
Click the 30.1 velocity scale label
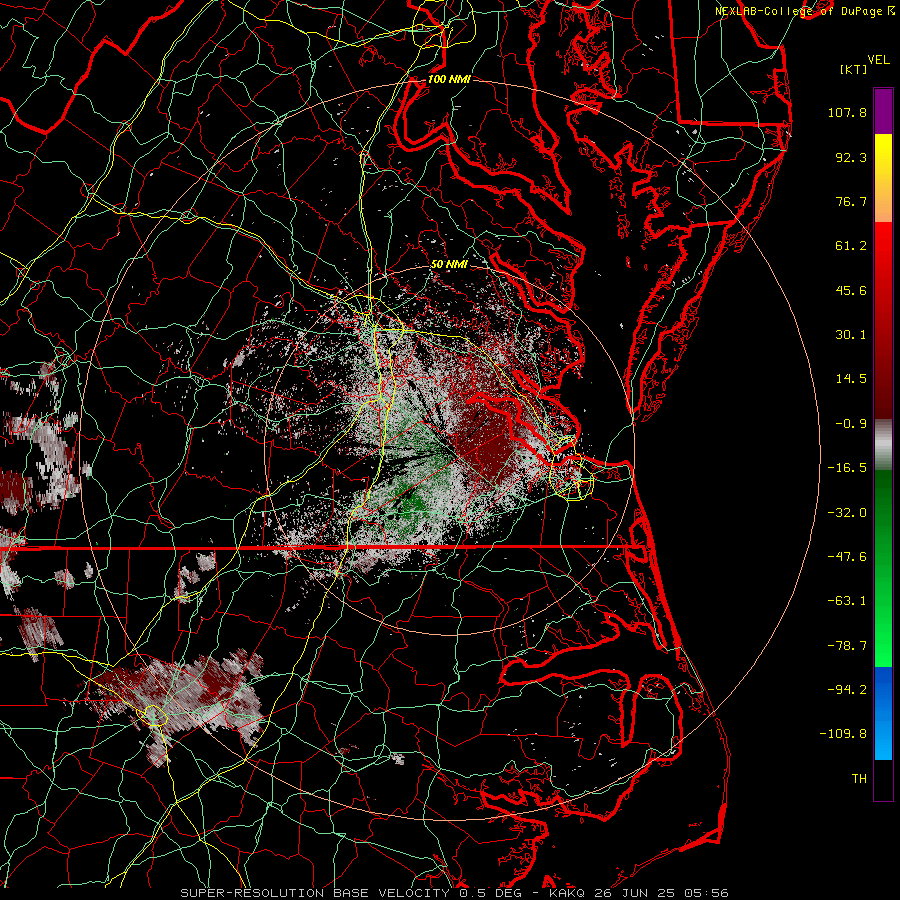[851, 335]
